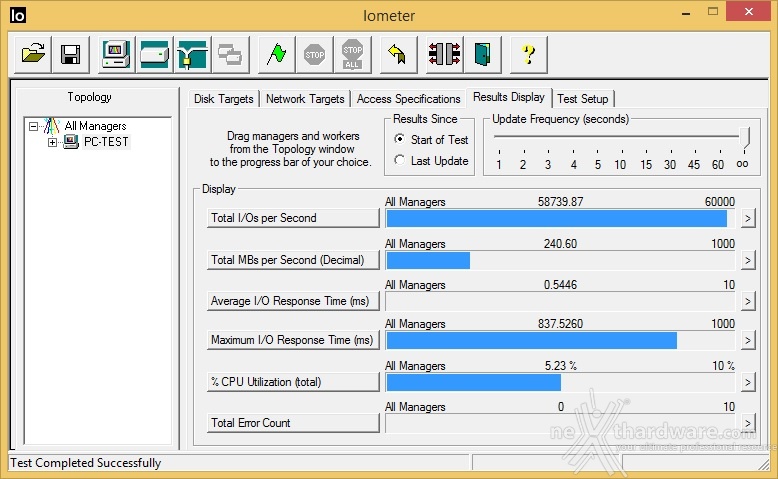This screenshot has height=479, width=778.
Task: Click Total MBs per Second (Decimal) button
Action: 293,260
